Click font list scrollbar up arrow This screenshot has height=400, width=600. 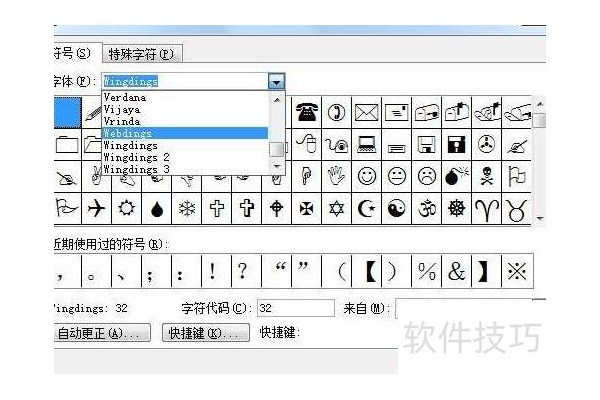pyautogui.click(x=277, y=100)
